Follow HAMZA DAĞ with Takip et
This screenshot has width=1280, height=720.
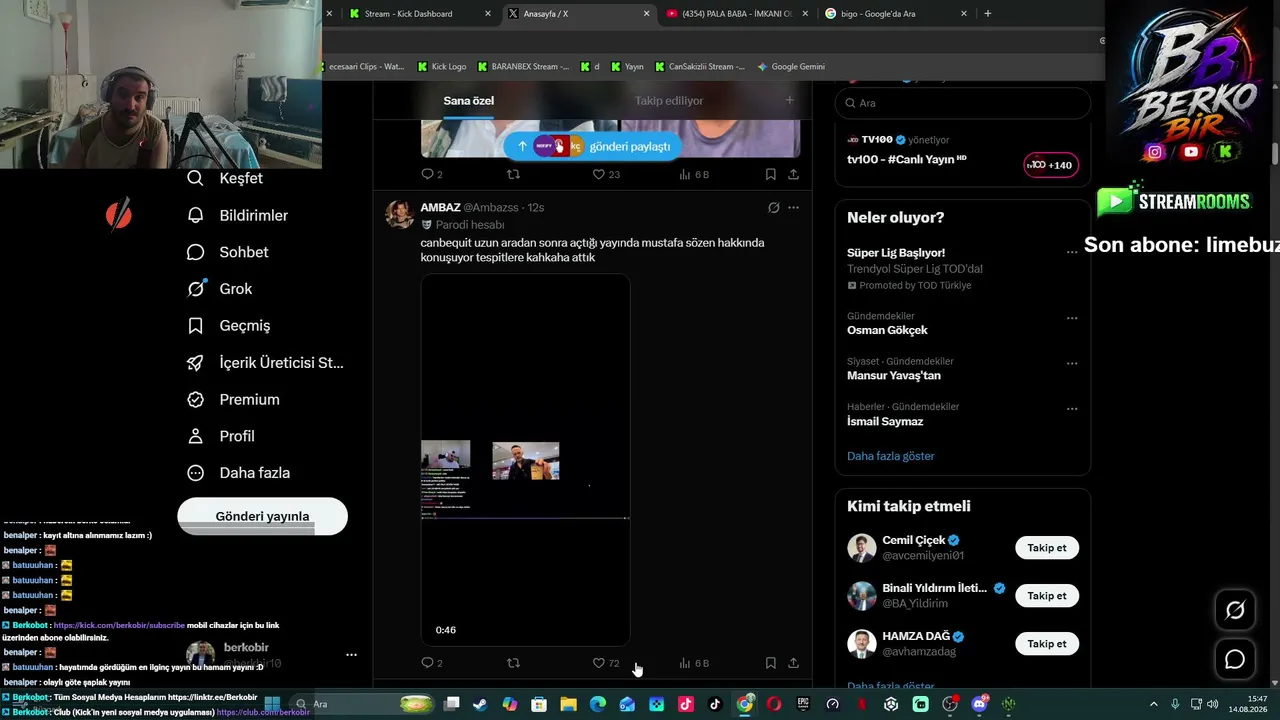tap(1047, 644)
